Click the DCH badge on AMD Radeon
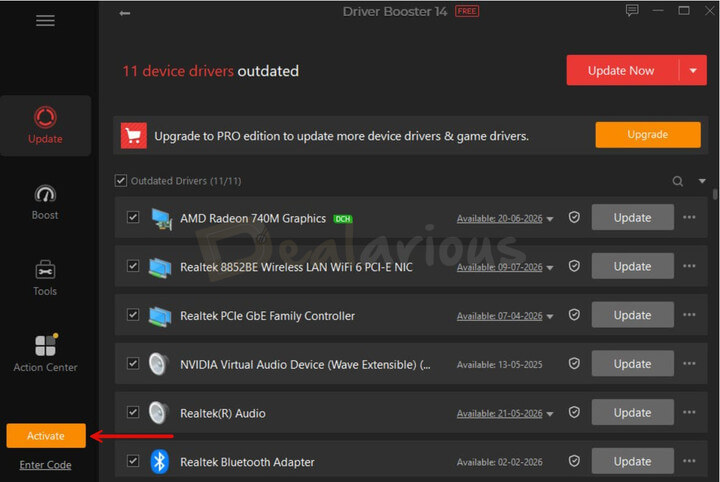 (343, 219)
